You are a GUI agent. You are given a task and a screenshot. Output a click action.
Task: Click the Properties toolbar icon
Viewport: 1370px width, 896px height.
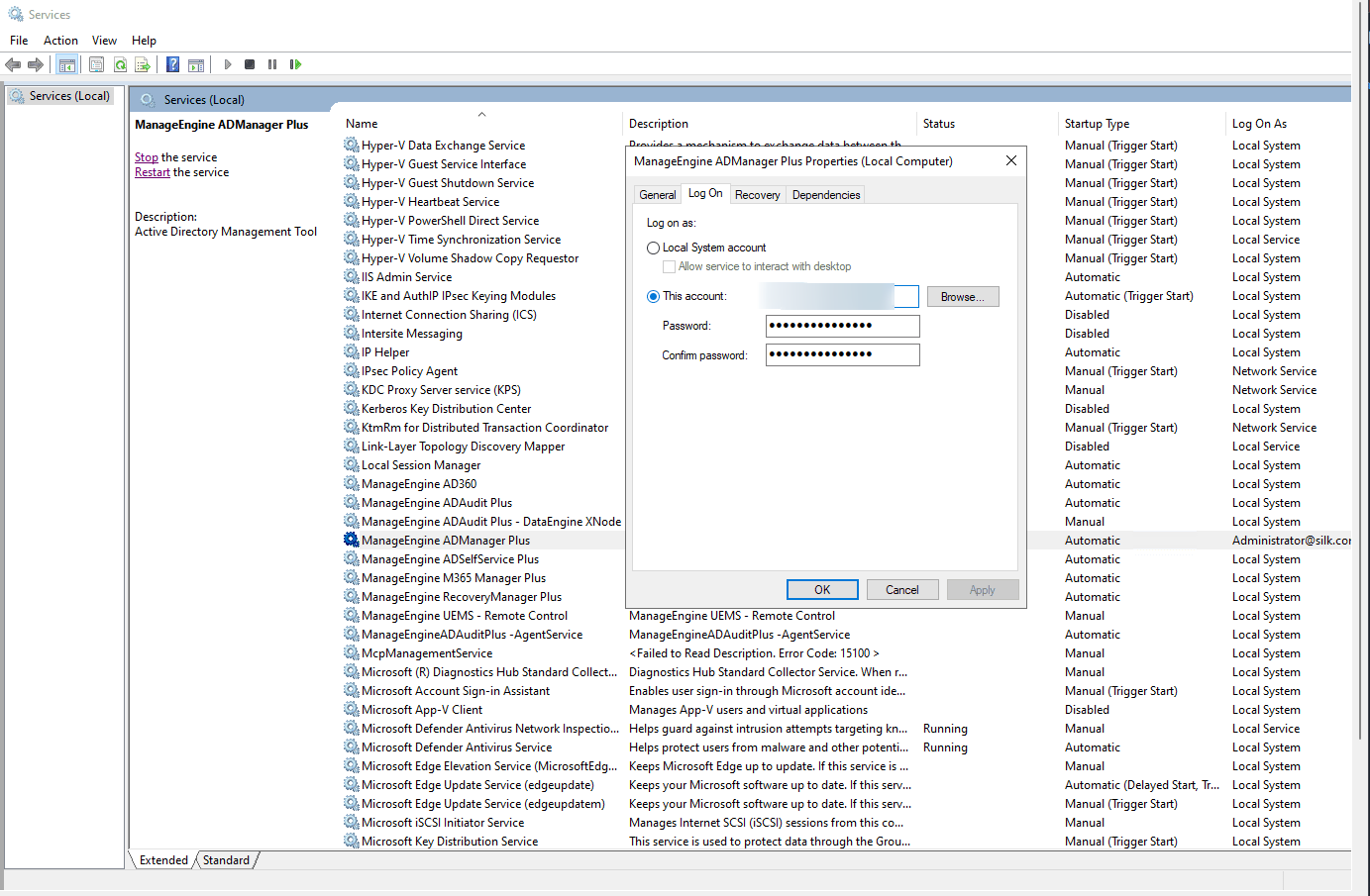(x=96, y=64)
